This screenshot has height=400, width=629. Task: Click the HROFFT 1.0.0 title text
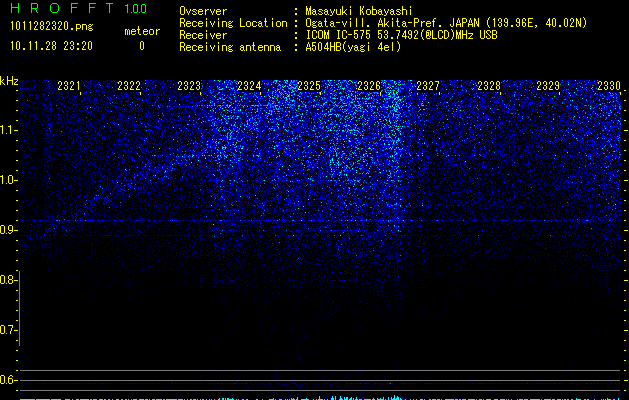point(79,8)
